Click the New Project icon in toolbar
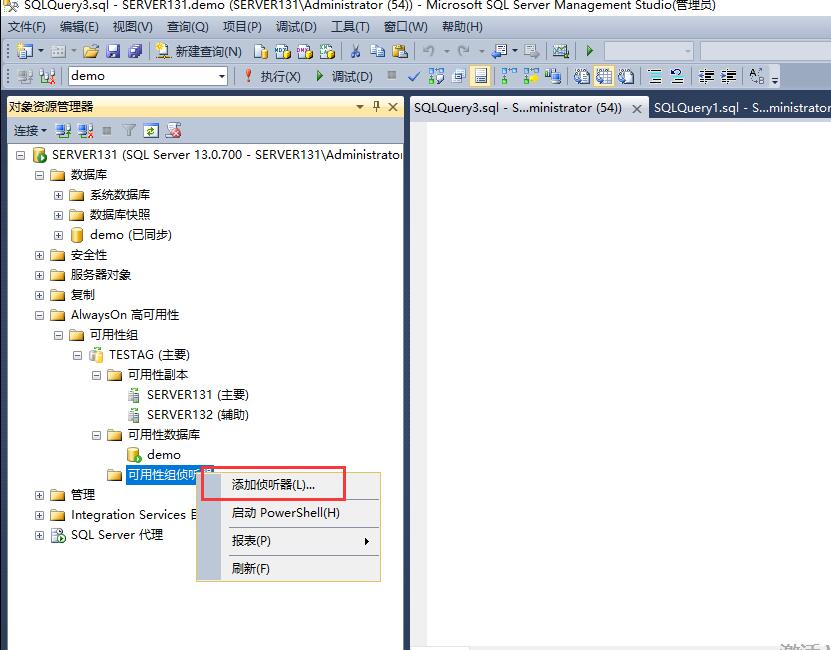Screen dimensions: 831x650 24,51
